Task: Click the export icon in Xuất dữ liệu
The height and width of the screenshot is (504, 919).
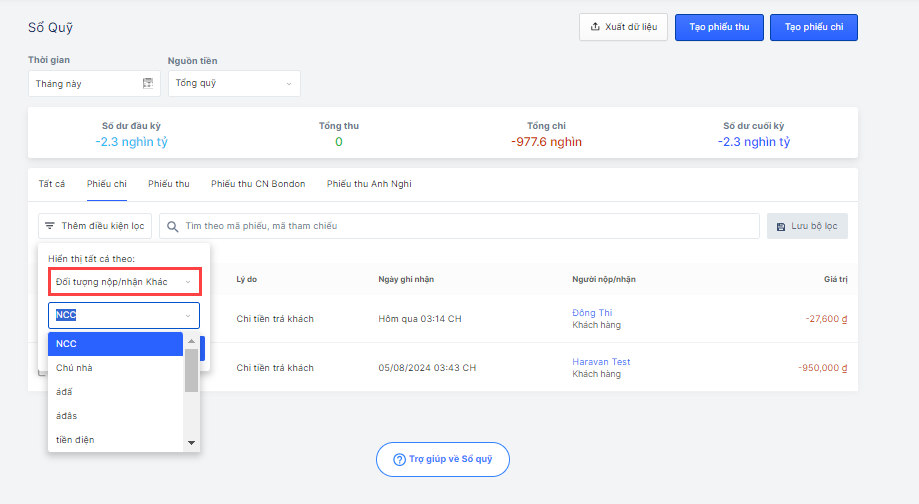Action: click(x=596, y=27)
